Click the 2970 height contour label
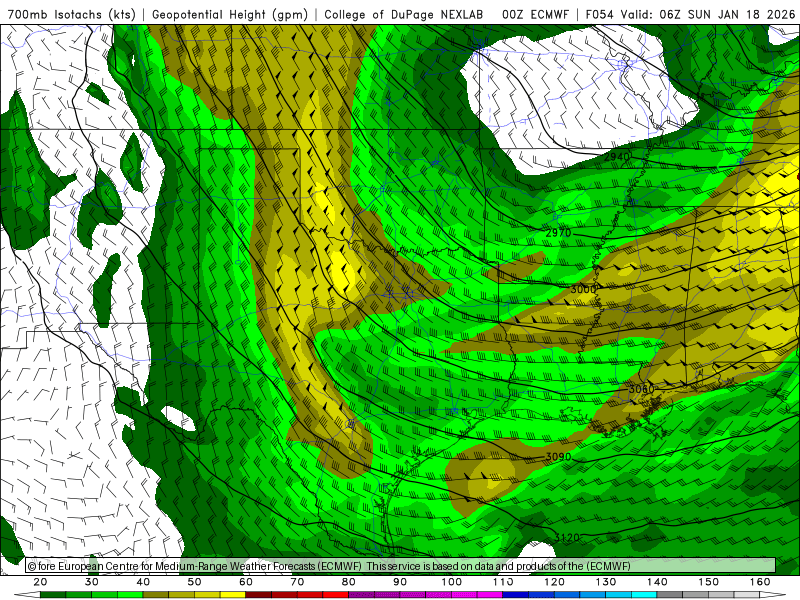 pyautogui.click(x=558, y=233)
